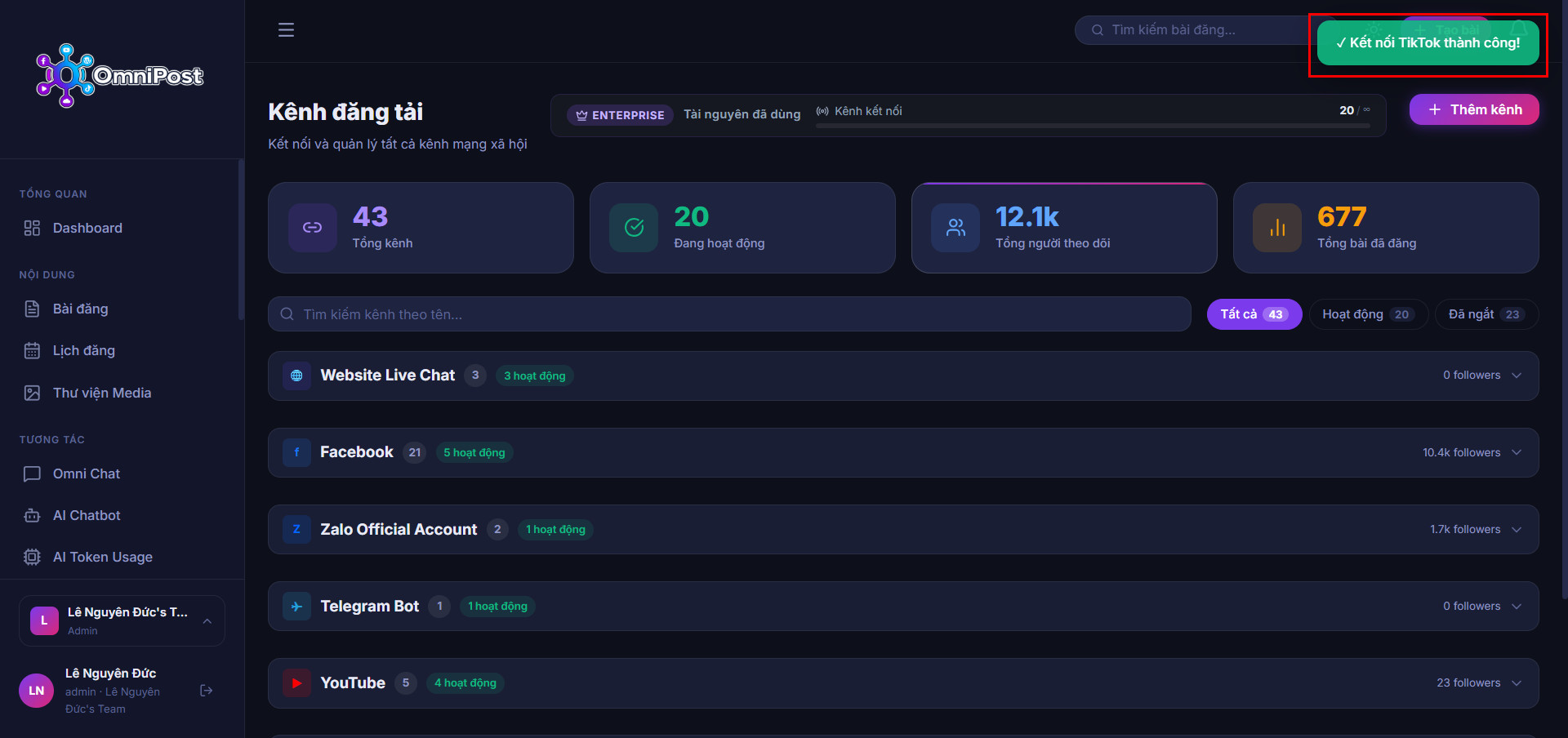The width and height of the screenshot is (1568, 738).
Task: Expand the Facebook group chevron
Action: click(x=1517, y=452)
